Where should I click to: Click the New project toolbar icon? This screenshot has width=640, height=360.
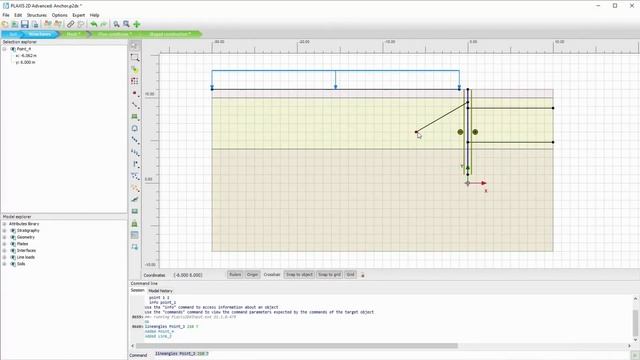5,24
